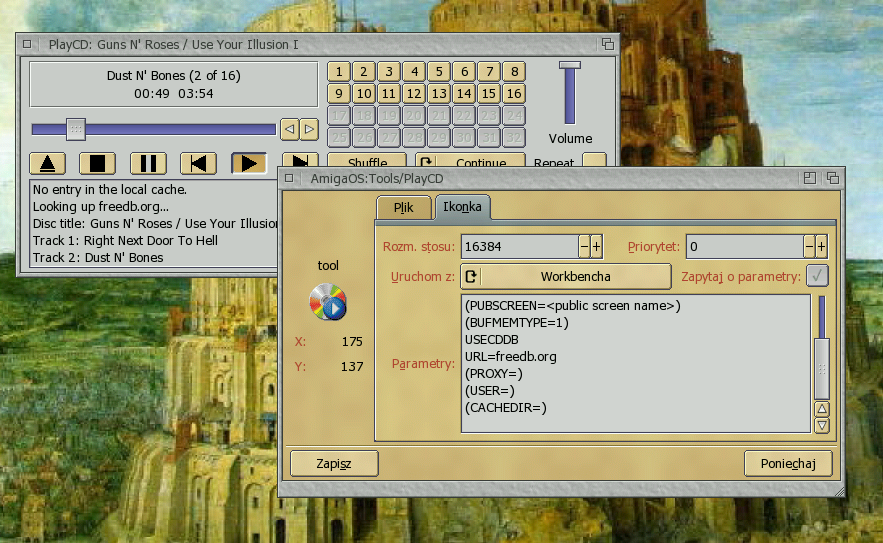Click the Priorytet value field
This screenshot has height=543, width=883.
[744, 247]
